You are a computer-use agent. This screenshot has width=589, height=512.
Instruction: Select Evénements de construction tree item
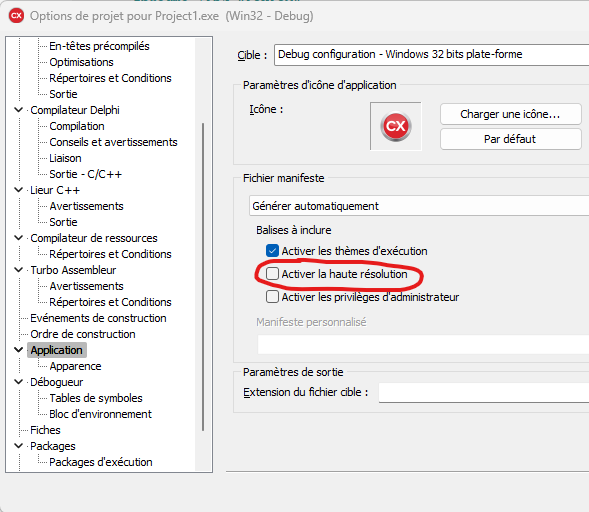(x=98, y=318)
